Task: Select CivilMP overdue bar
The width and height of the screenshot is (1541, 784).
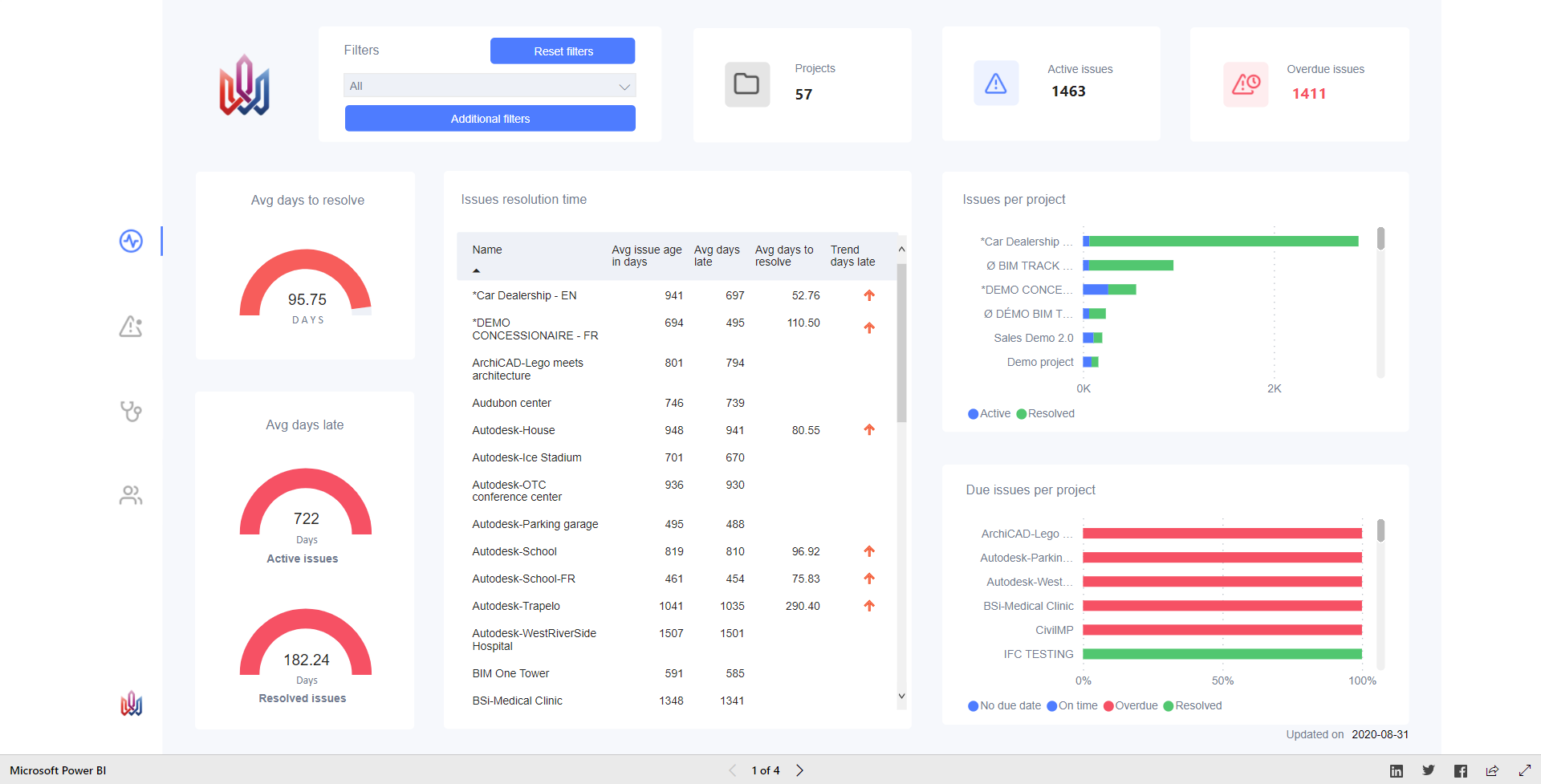Action: click(1222, 630)
